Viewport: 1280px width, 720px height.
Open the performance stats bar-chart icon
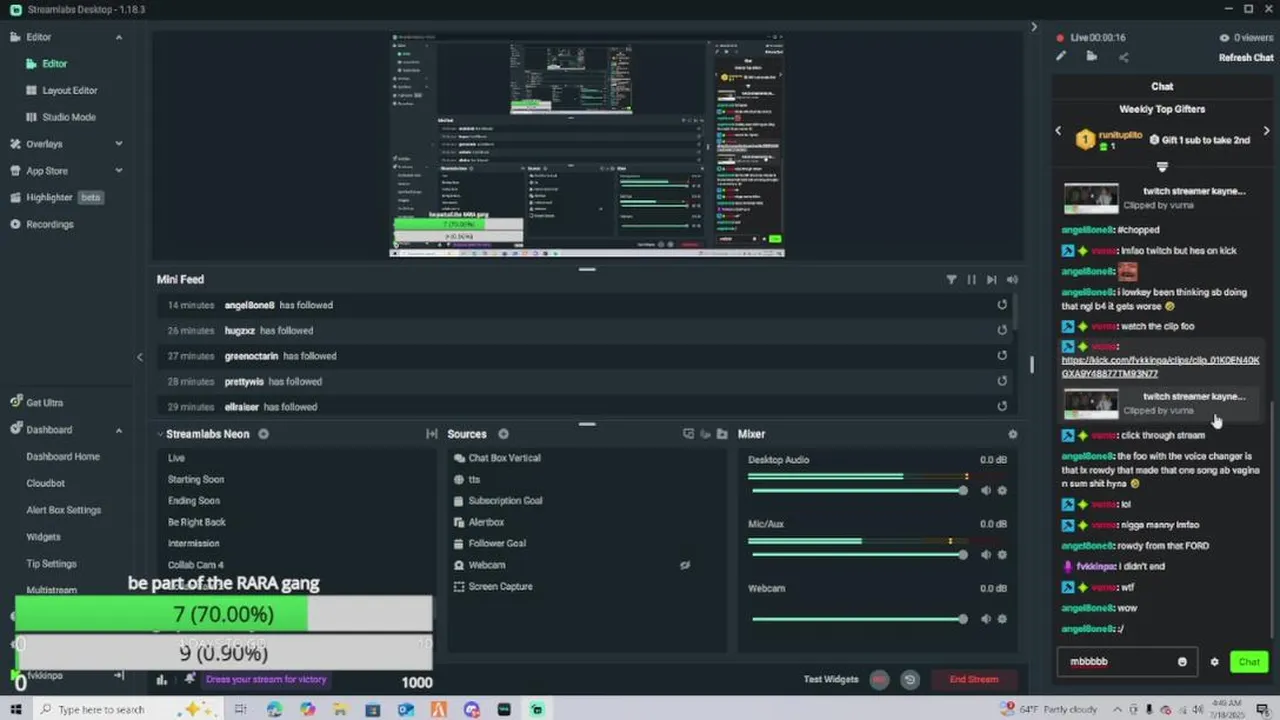(x=162, y=680)
